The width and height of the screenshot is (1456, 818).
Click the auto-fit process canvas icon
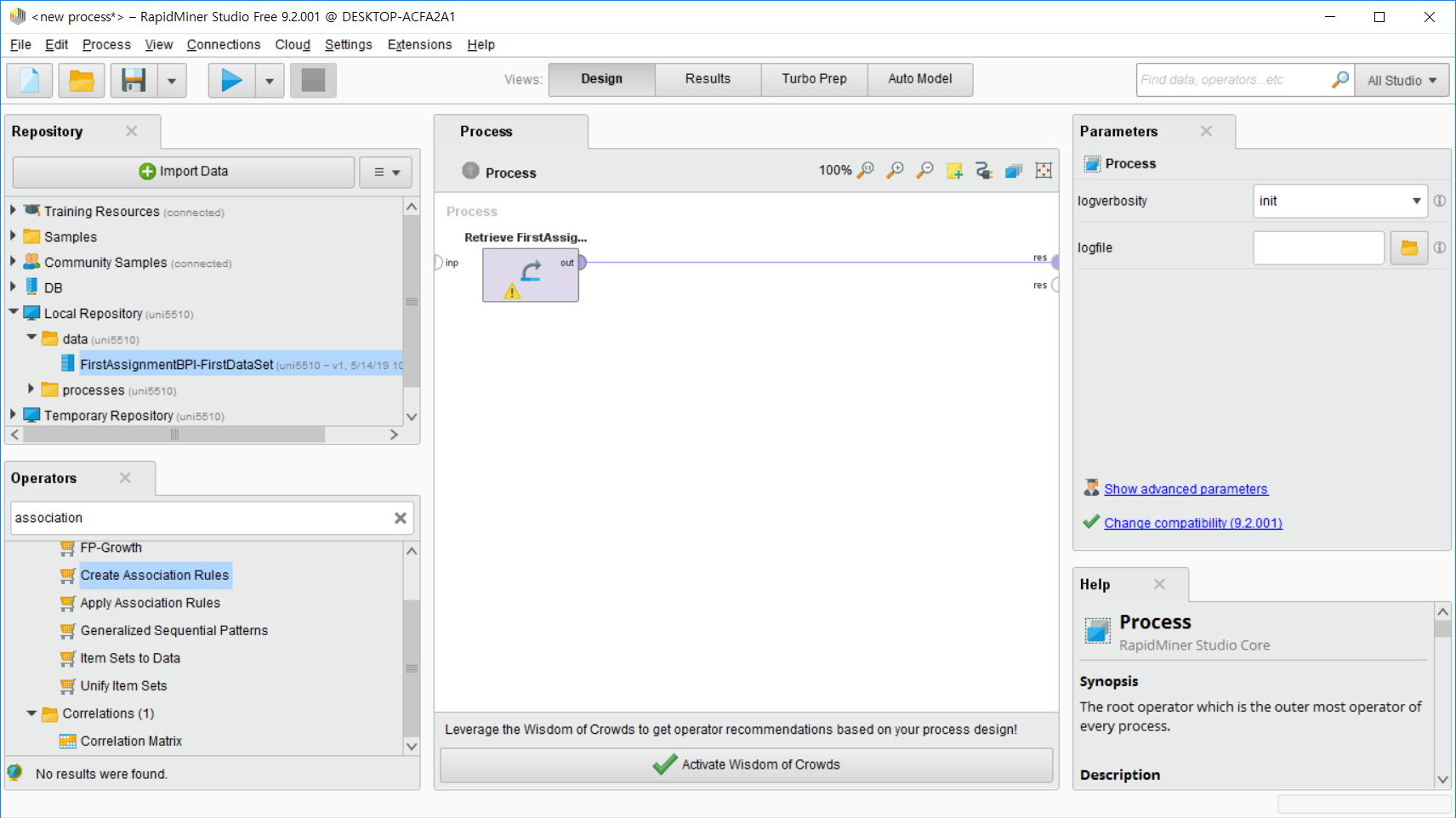click(1044, 171)
